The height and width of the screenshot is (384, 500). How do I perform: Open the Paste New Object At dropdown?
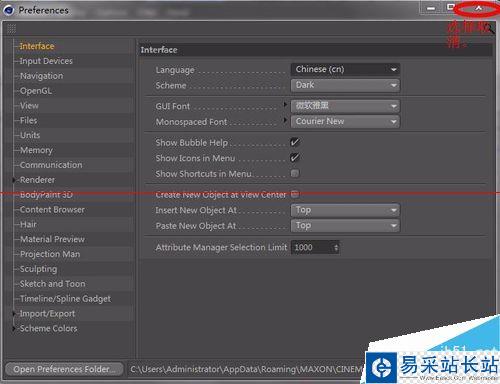[x=345, y=225]
